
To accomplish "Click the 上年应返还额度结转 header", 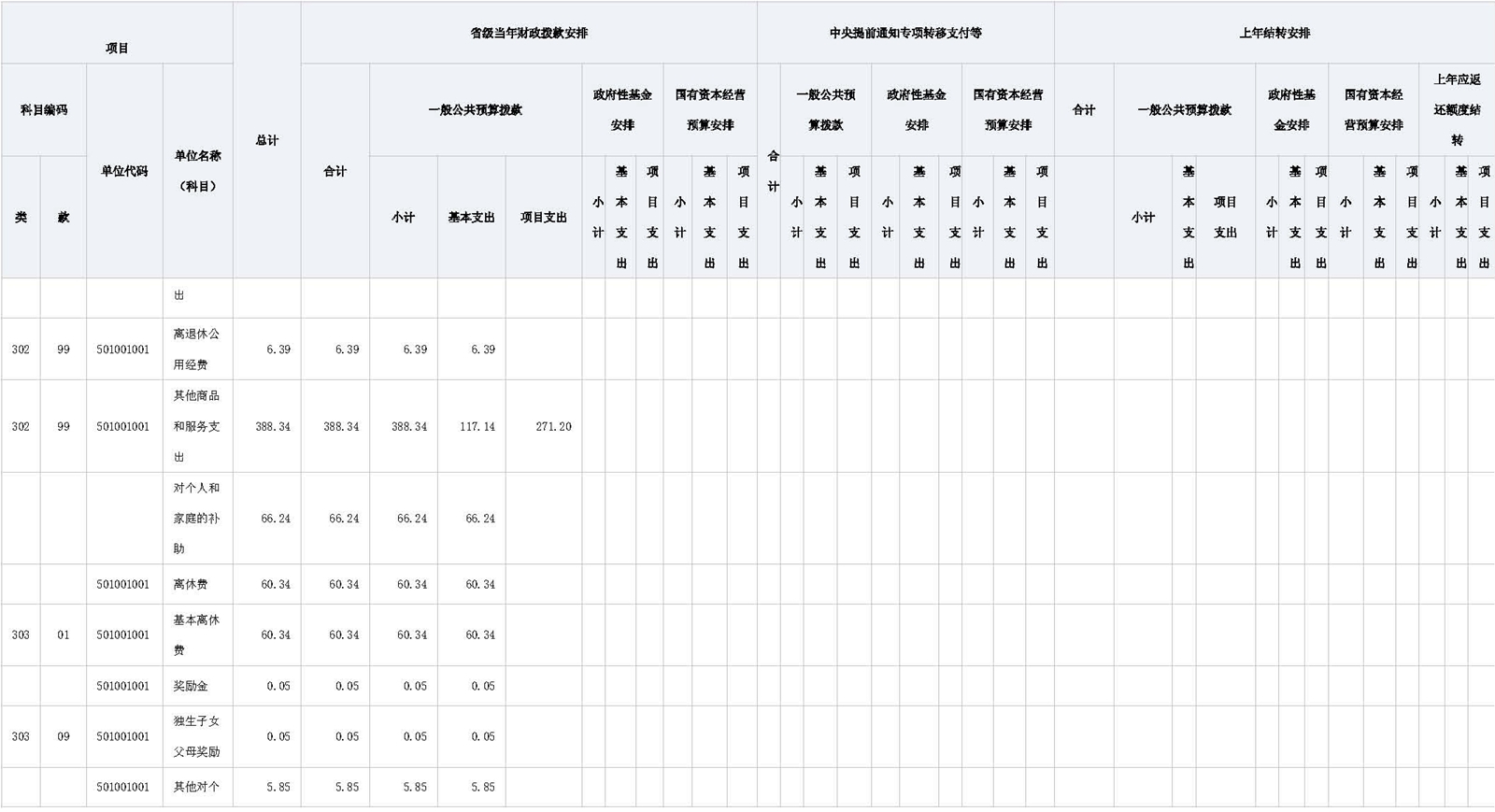I will click(x=1457, y=110).
